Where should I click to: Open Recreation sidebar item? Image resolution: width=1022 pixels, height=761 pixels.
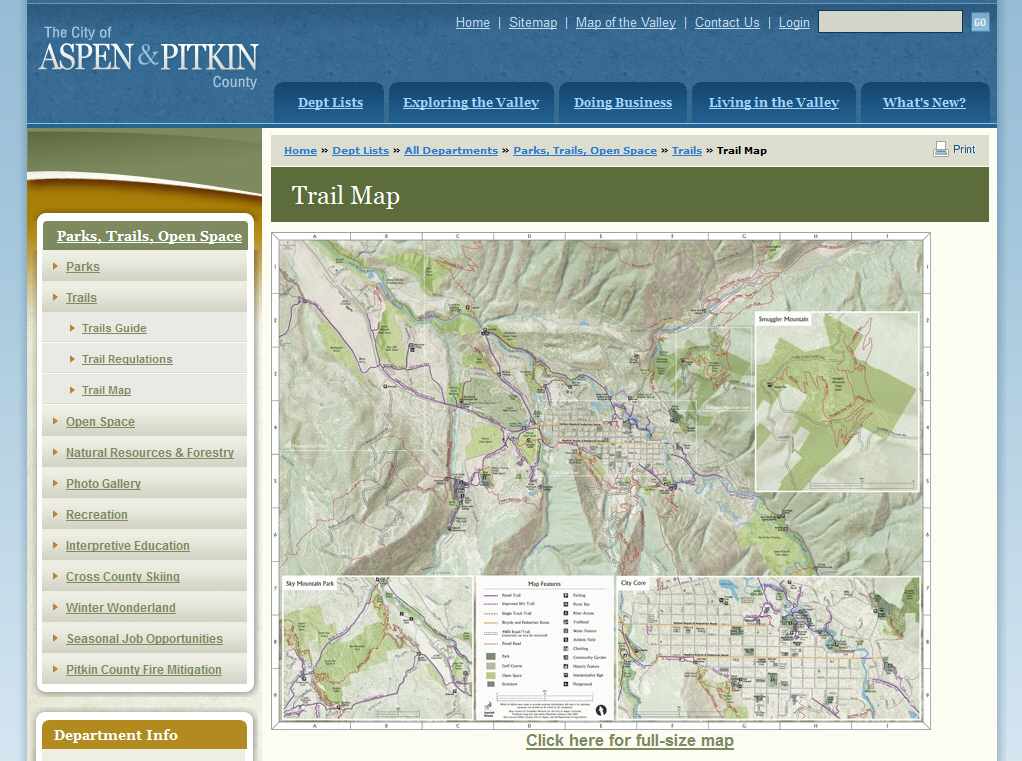pos(96,515)
